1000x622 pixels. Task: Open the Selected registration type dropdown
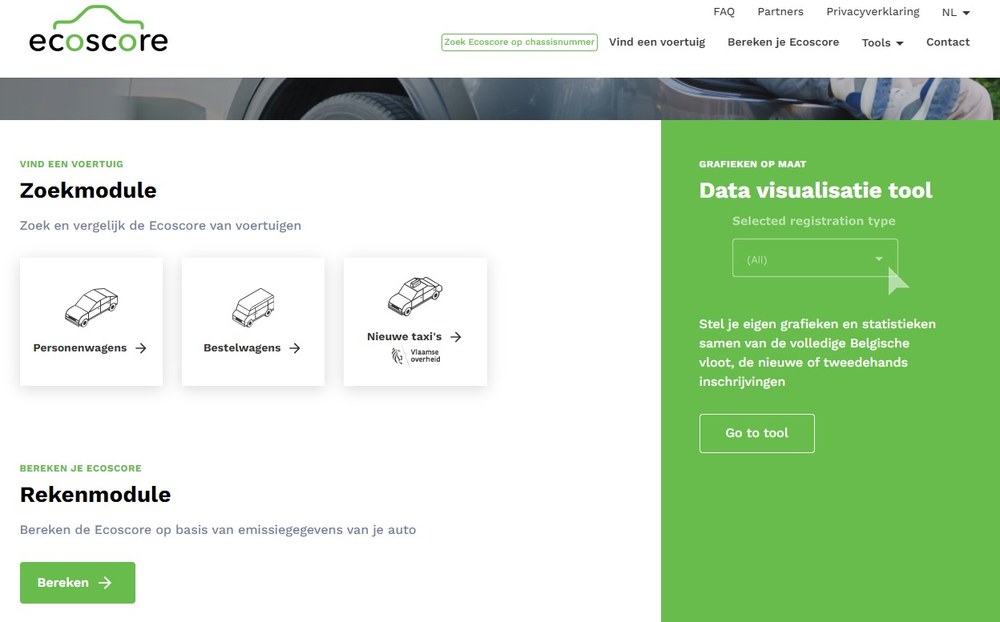[x=814, y=258]
